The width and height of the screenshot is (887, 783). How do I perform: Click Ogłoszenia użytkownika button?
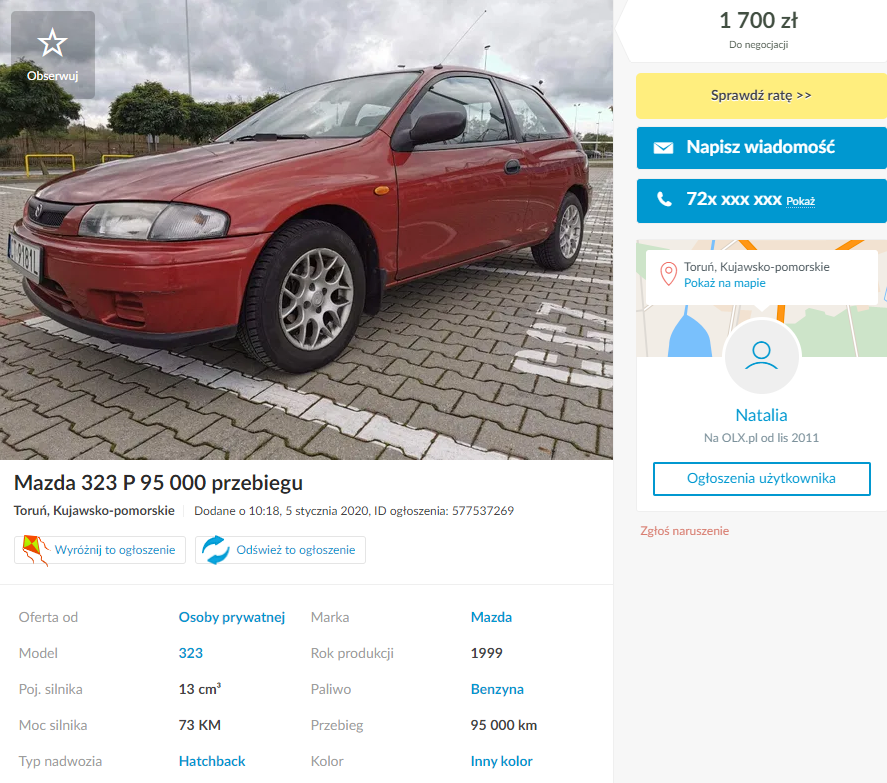761,479
